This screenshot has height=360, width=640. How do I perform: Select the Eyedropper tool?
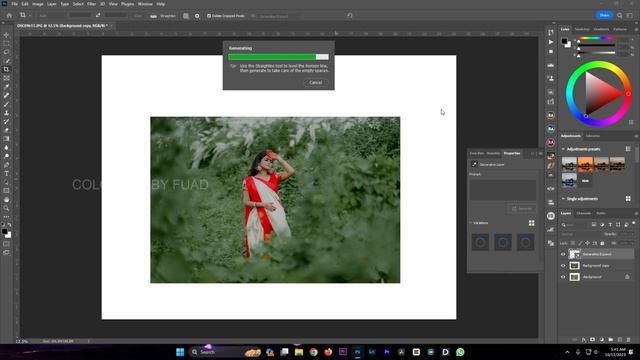click(6, 87)
